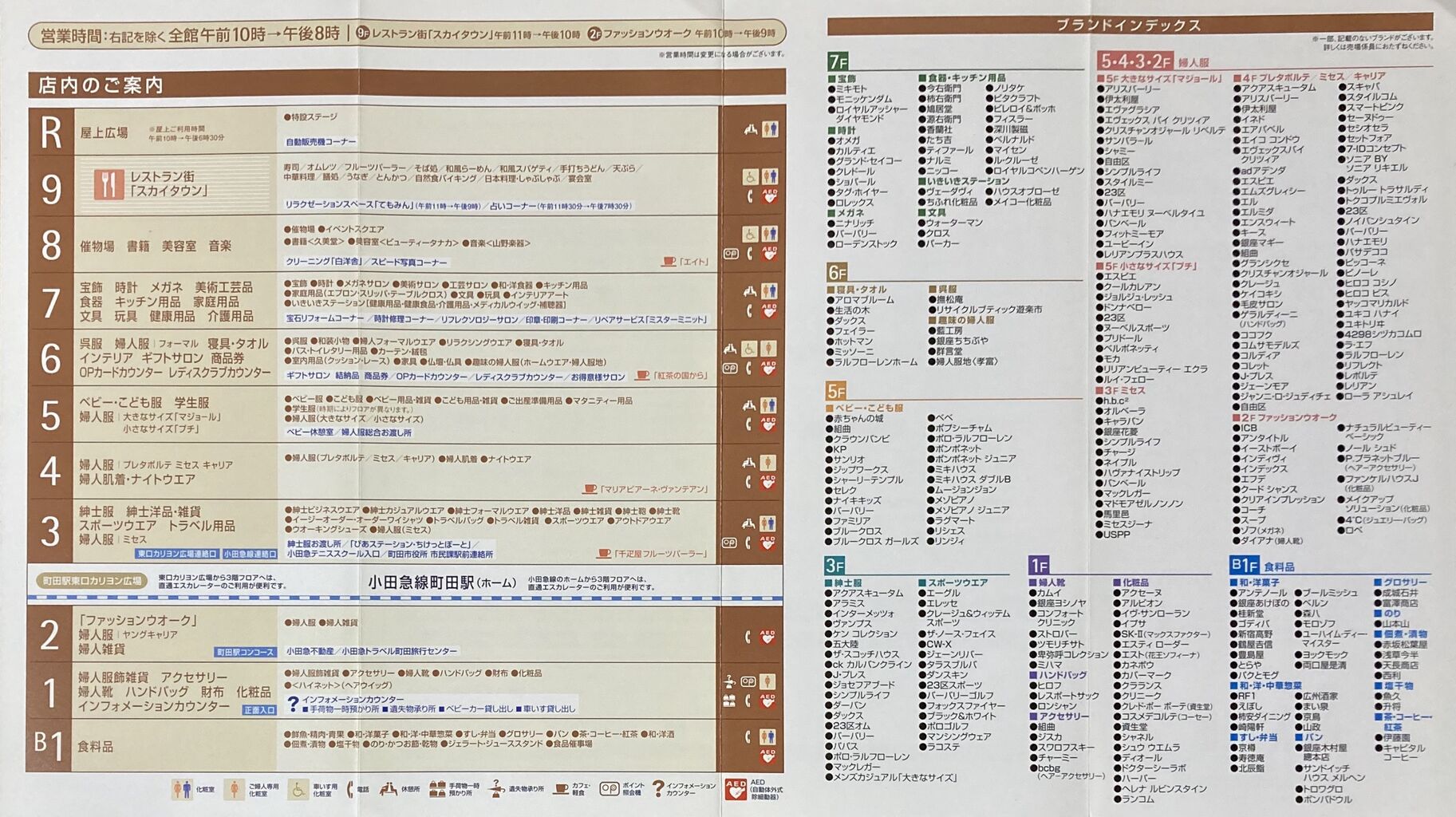Click ベビー休憩室 on floor 5
Image resolution: width=1456 pixels, height=817 pixels.
pos(310,432)
